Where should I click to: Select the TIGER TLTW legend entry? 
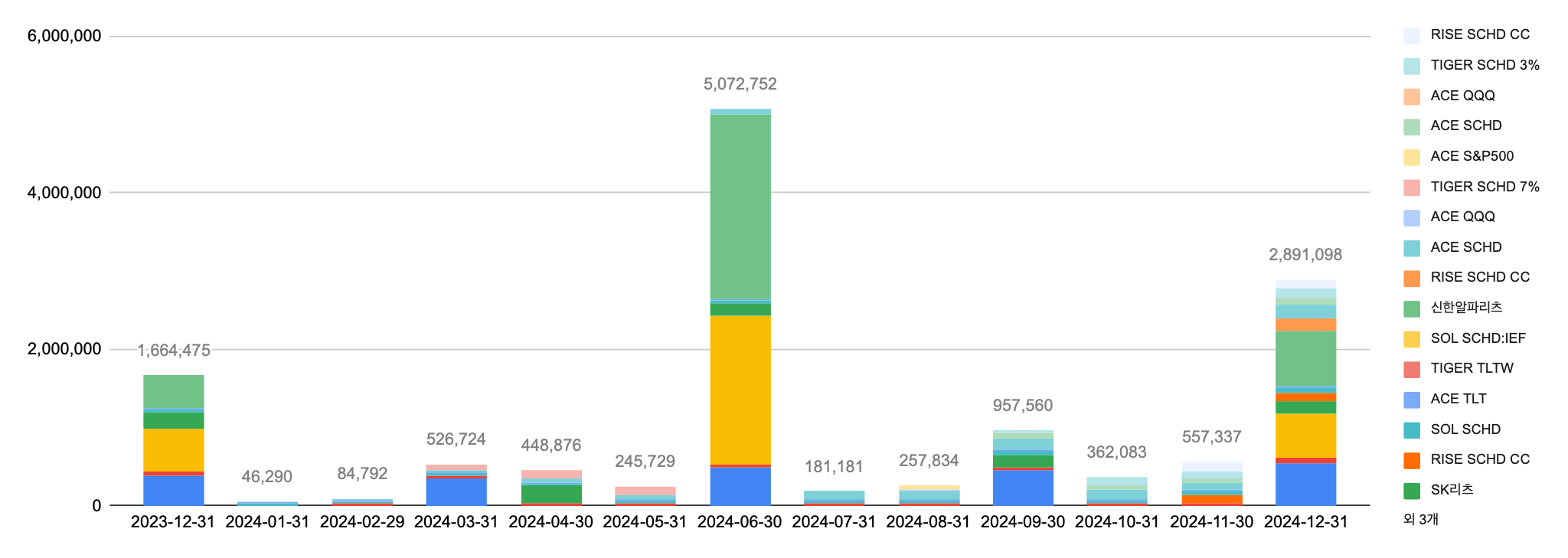pos(1472,369)
